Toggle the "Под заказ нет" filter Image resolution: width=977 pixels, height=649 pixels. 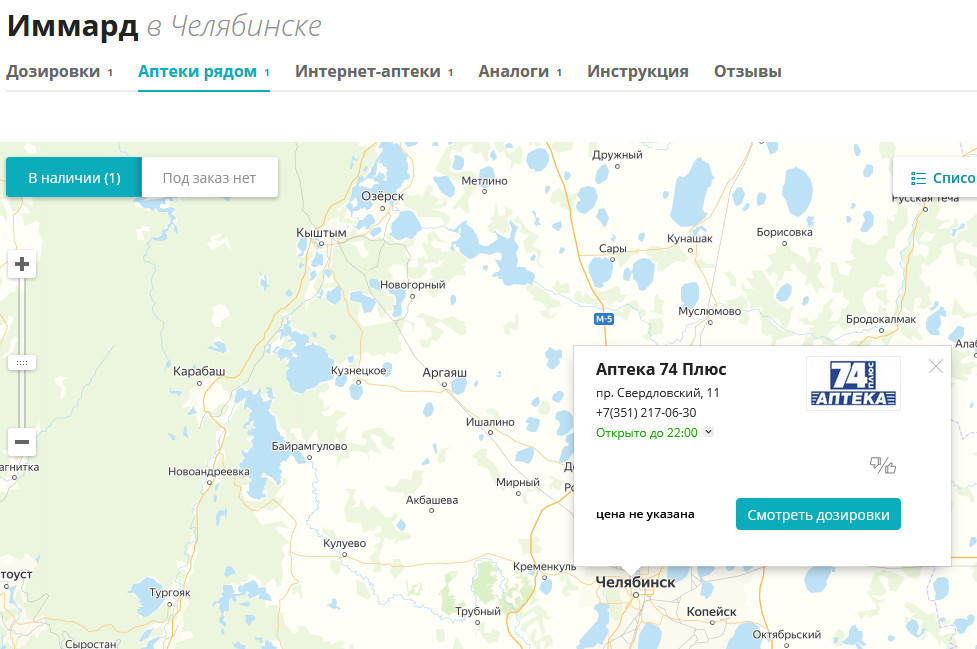pos(209,178)
